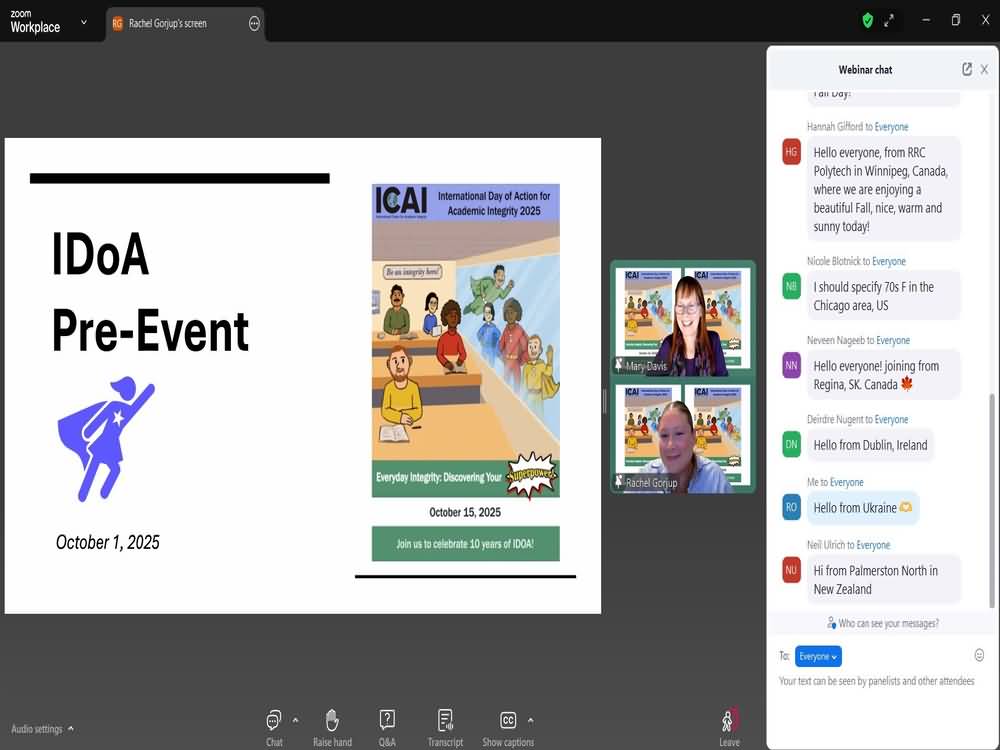1000x750 pixels.
Task: Click the green encryption shield icon
Action: [x=867, y=20]
